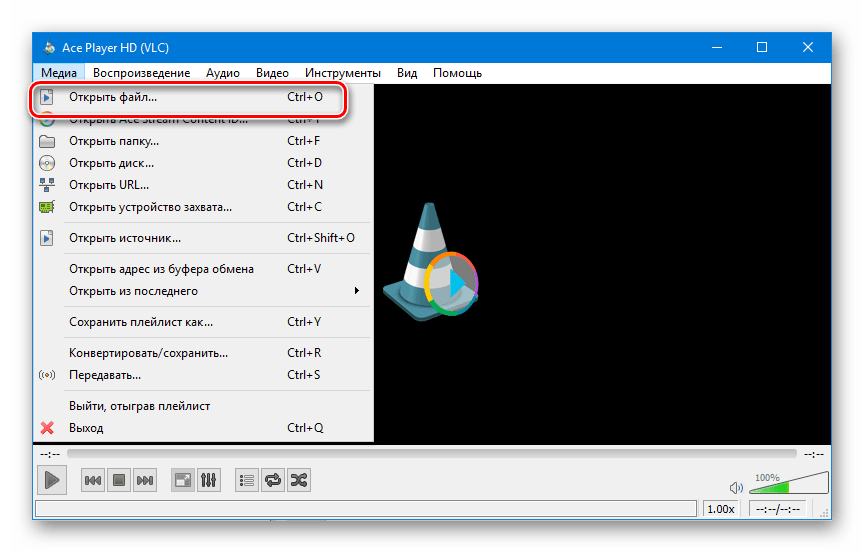This screenshot has height=553, width=864.
Task: Skip to next track button
Action: coord(144,480)
